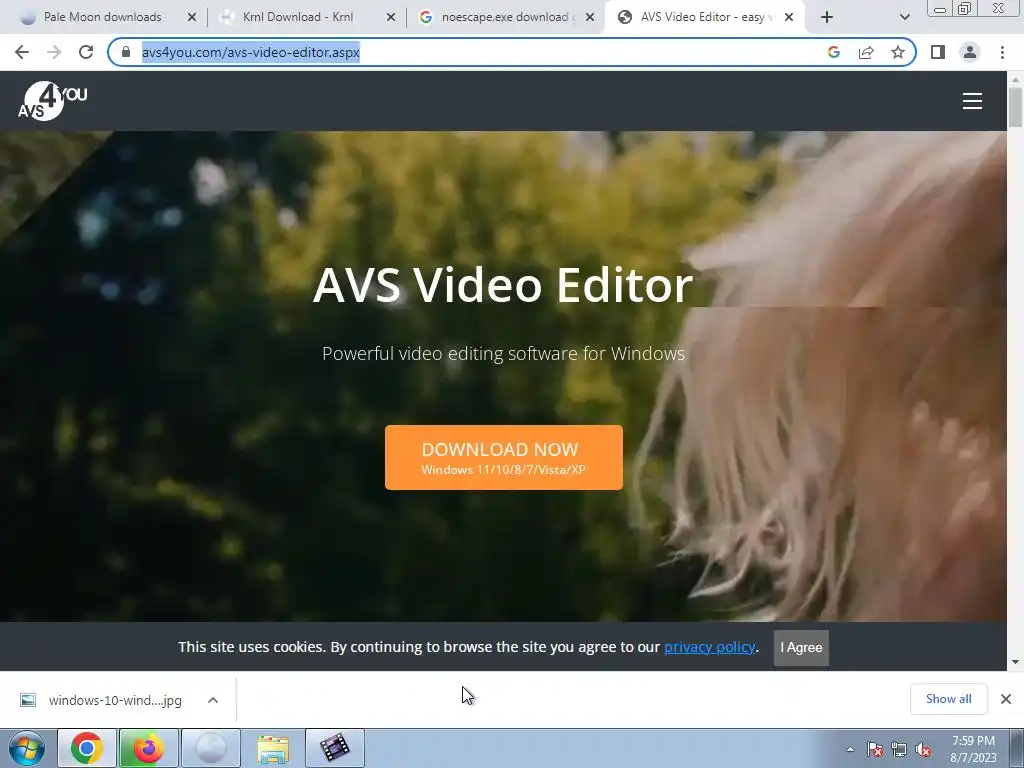The image size is (1024, 768).
Task: Click the page scrollbar up arrow
Action: pos(1015,79)
